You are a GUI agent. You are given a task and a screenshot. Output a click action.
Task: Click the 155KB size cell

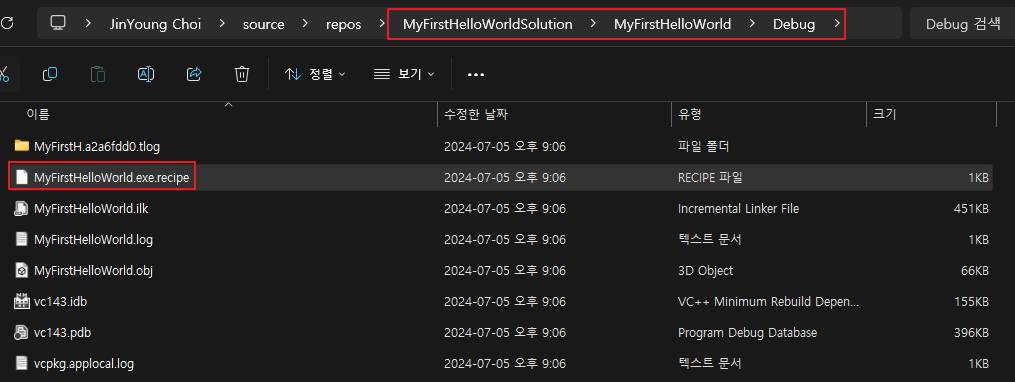[972, 301]
